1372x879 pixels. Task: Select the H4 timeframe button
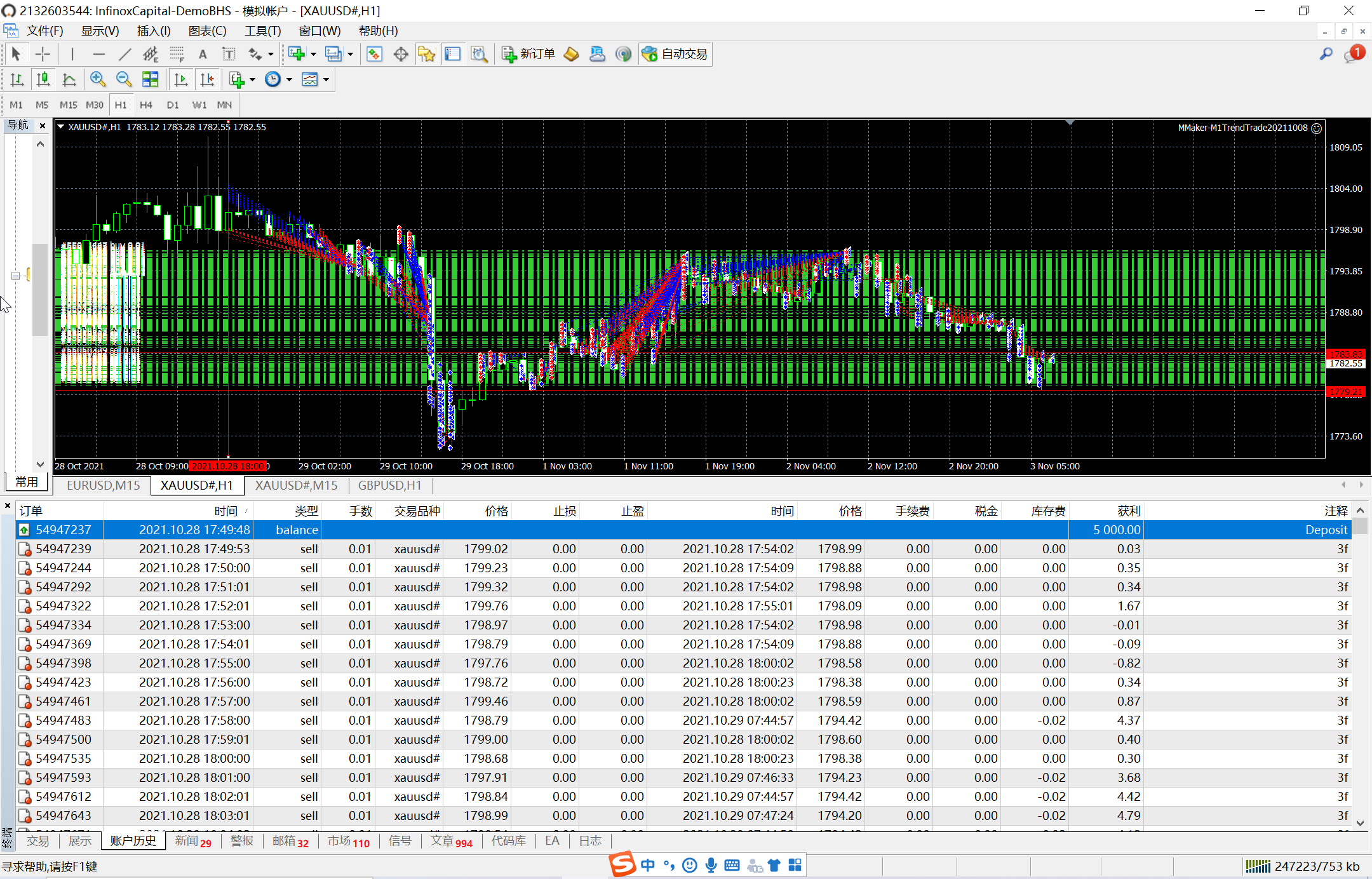point(146,105)
